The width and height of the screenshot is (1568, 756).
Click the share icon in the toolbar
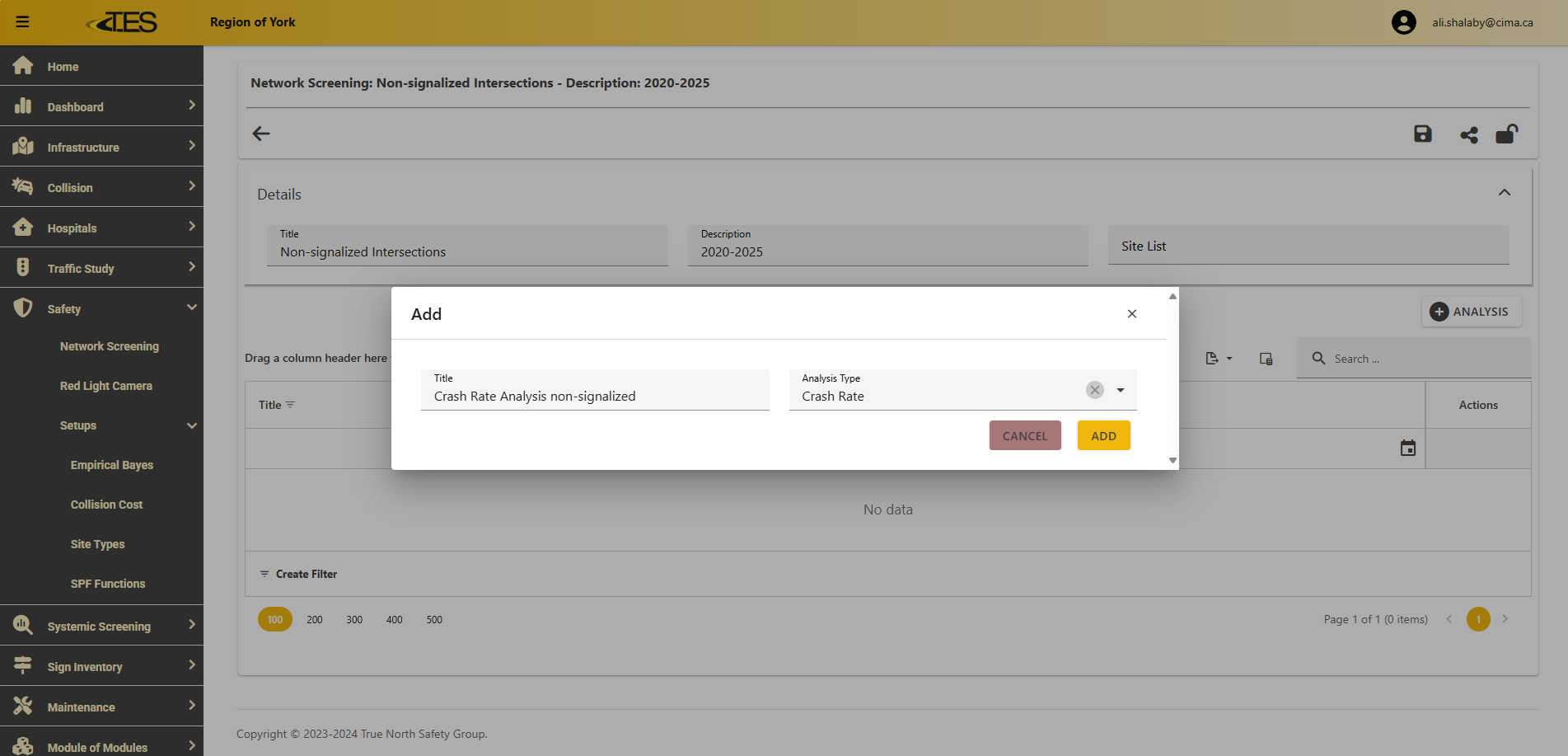(x=1468, y=135)
